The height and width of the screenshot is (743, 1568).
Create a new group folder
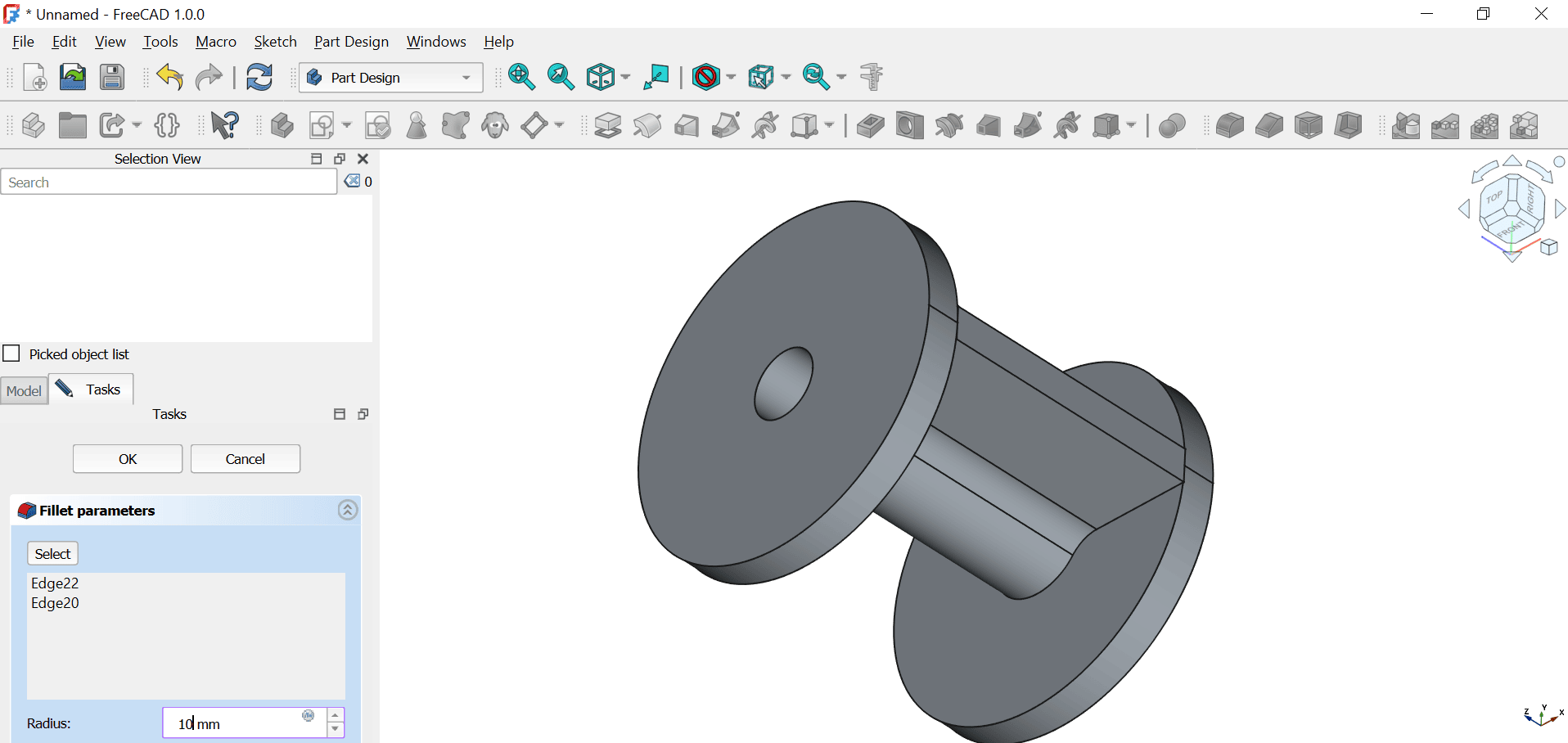pyautogui.click(x=73, y=125)
